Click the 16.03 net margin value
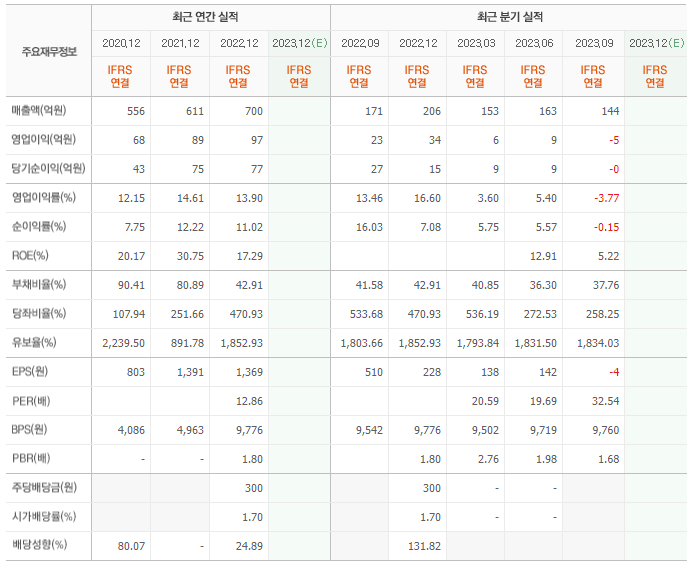The height and width of the screenshot is (566, 697). click(x=369, y=227)
